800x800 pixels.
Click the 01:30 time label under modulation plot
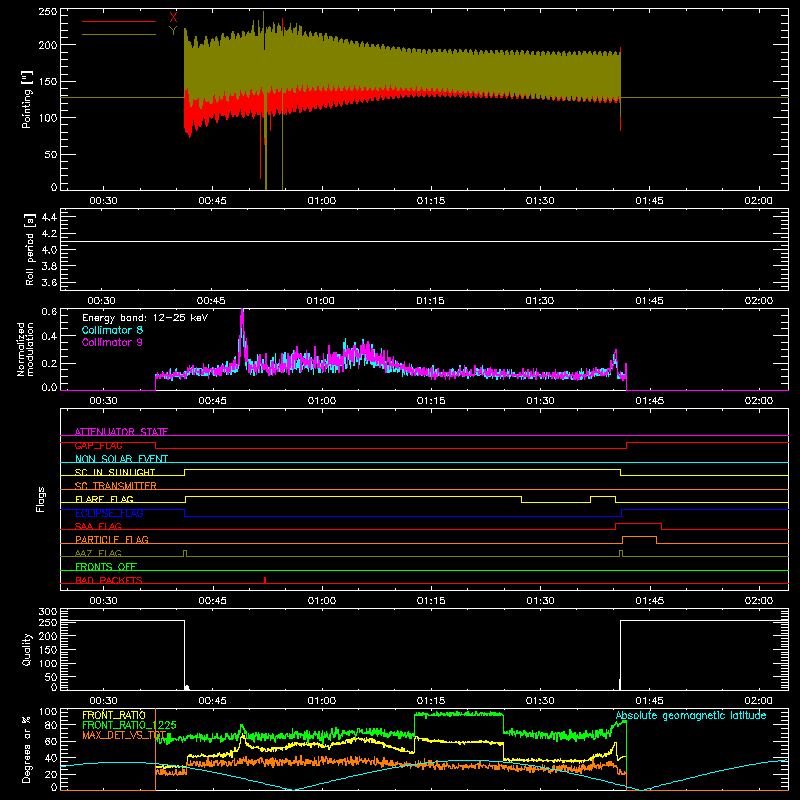[540, 401]
